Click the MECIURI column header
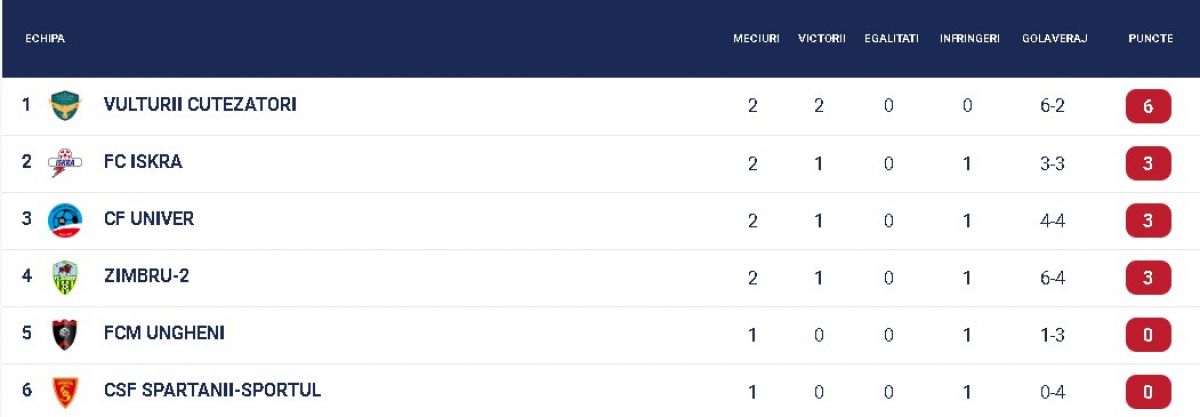 coord(756,38)
